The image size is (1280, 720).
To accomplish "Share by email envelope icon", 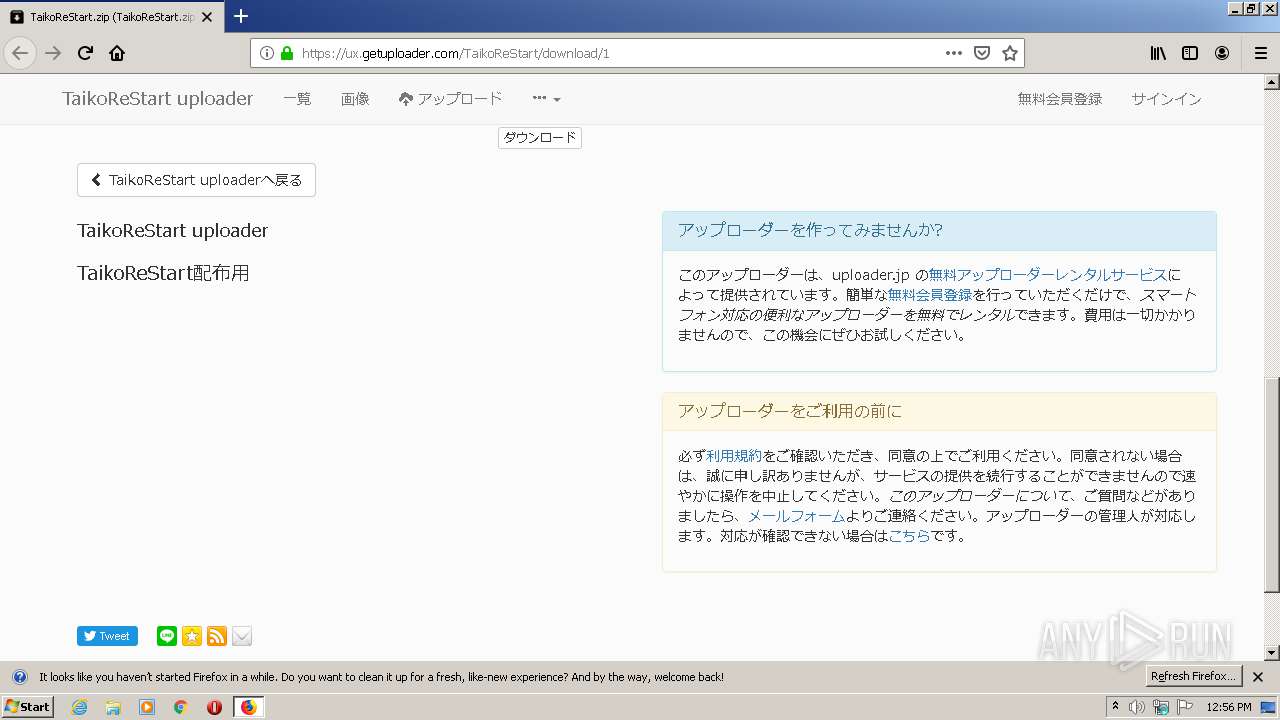I will [x=242, y=636].
